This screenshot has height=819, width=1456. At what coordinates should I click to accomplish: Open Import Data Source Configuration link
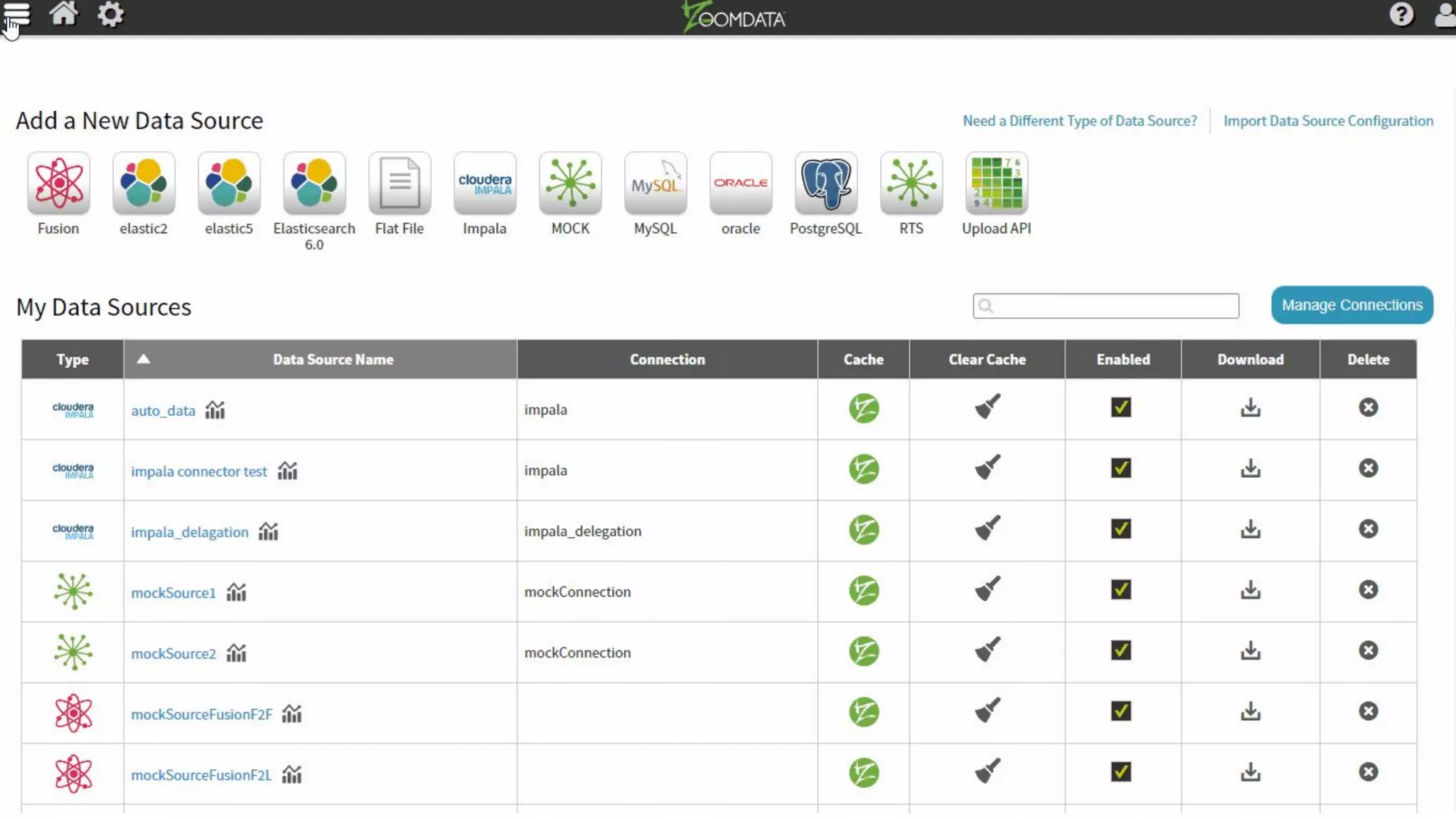tap(1328, 121)
